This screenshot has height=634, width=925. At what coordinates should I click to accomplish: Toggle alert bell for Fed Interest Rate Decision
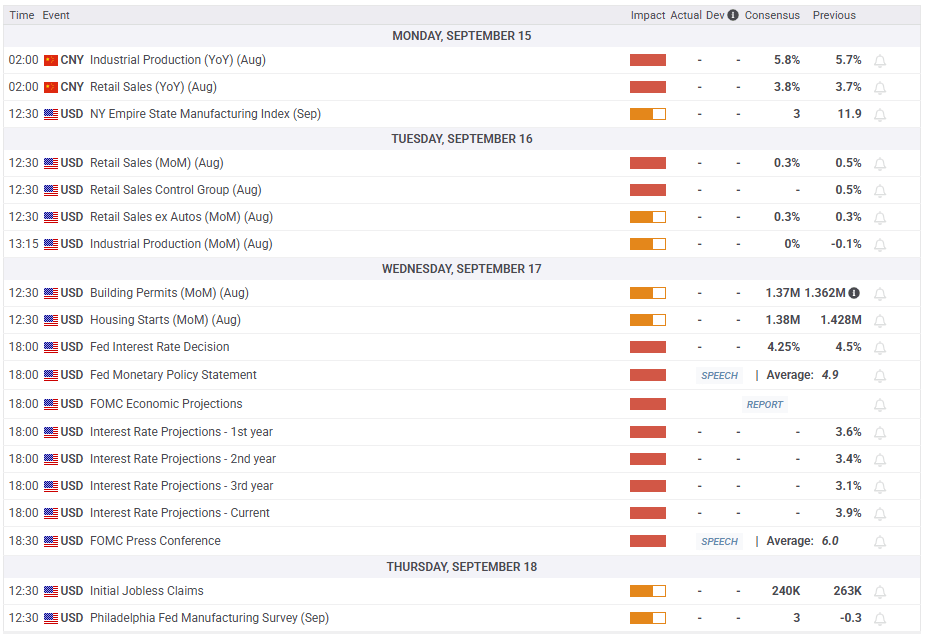point(880,348)
